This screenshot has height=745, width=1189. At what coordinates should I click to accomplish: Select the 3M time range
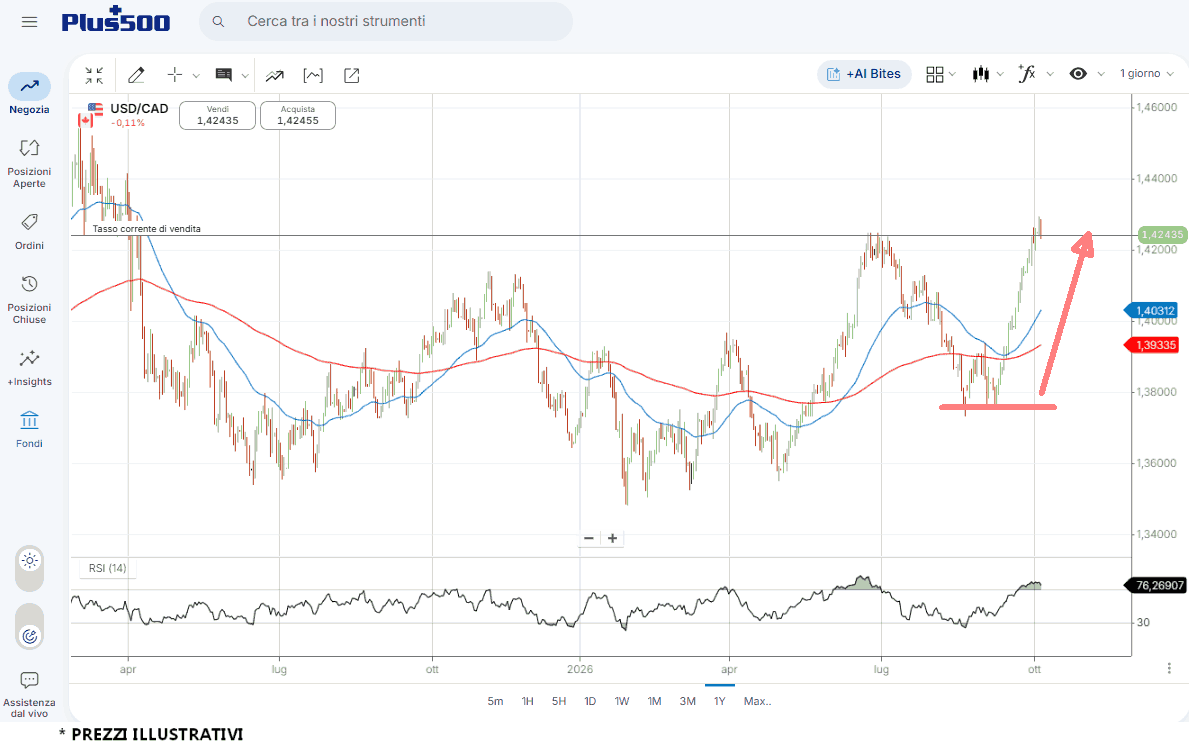[x=688, y=701]
